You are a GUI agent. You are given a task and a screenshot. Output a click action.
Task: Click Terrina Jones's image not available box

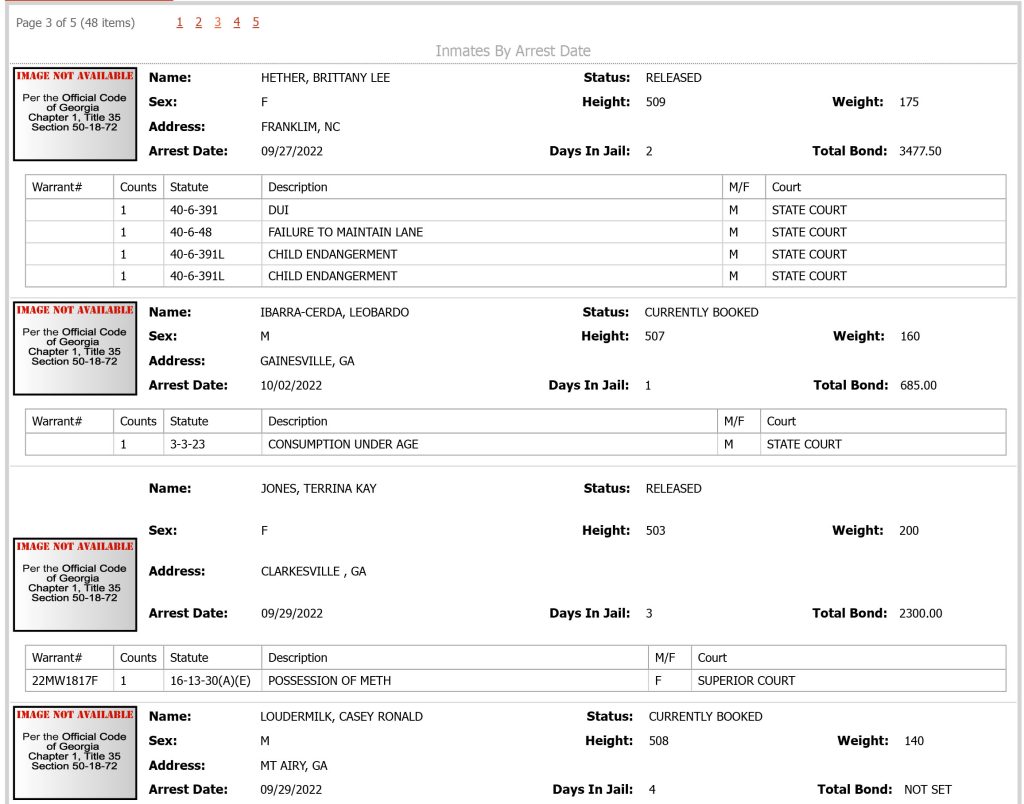tap(75, 585)
